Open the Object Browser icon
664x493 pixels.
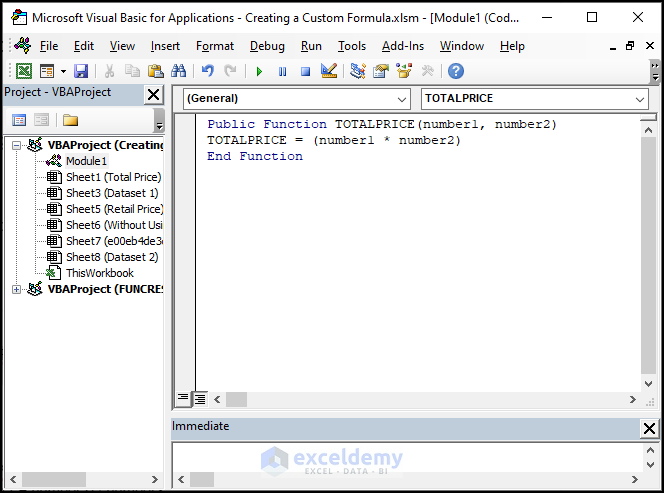point(404,71)
